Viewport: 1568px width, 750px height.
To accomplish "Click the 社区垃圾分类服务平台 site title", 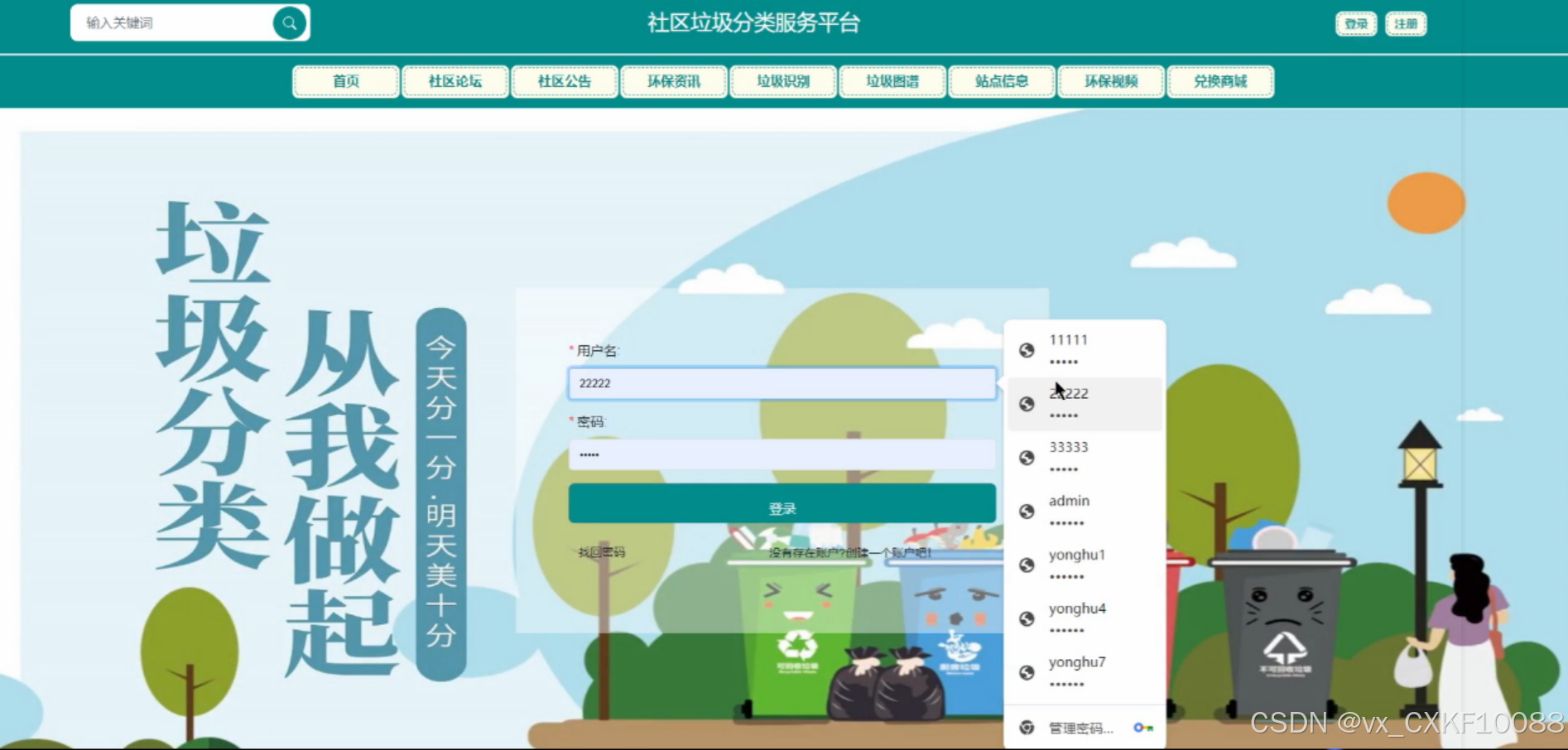I will (x=753, y=23).
